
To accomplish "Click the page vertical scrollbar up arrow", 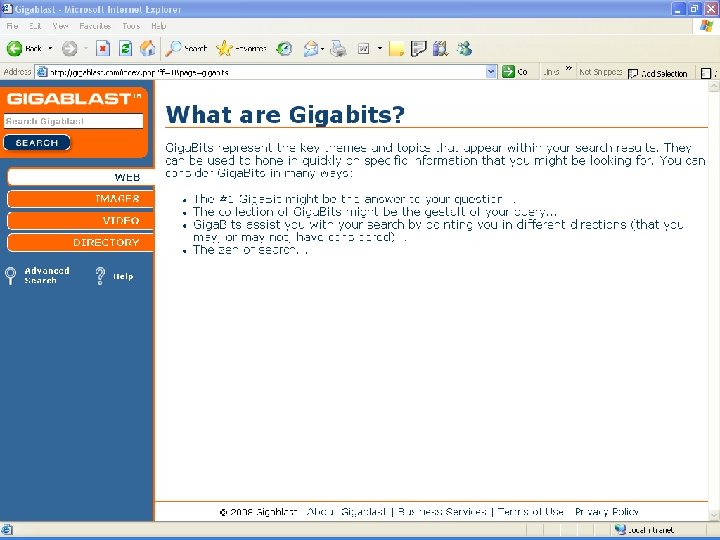I will 714,86.
